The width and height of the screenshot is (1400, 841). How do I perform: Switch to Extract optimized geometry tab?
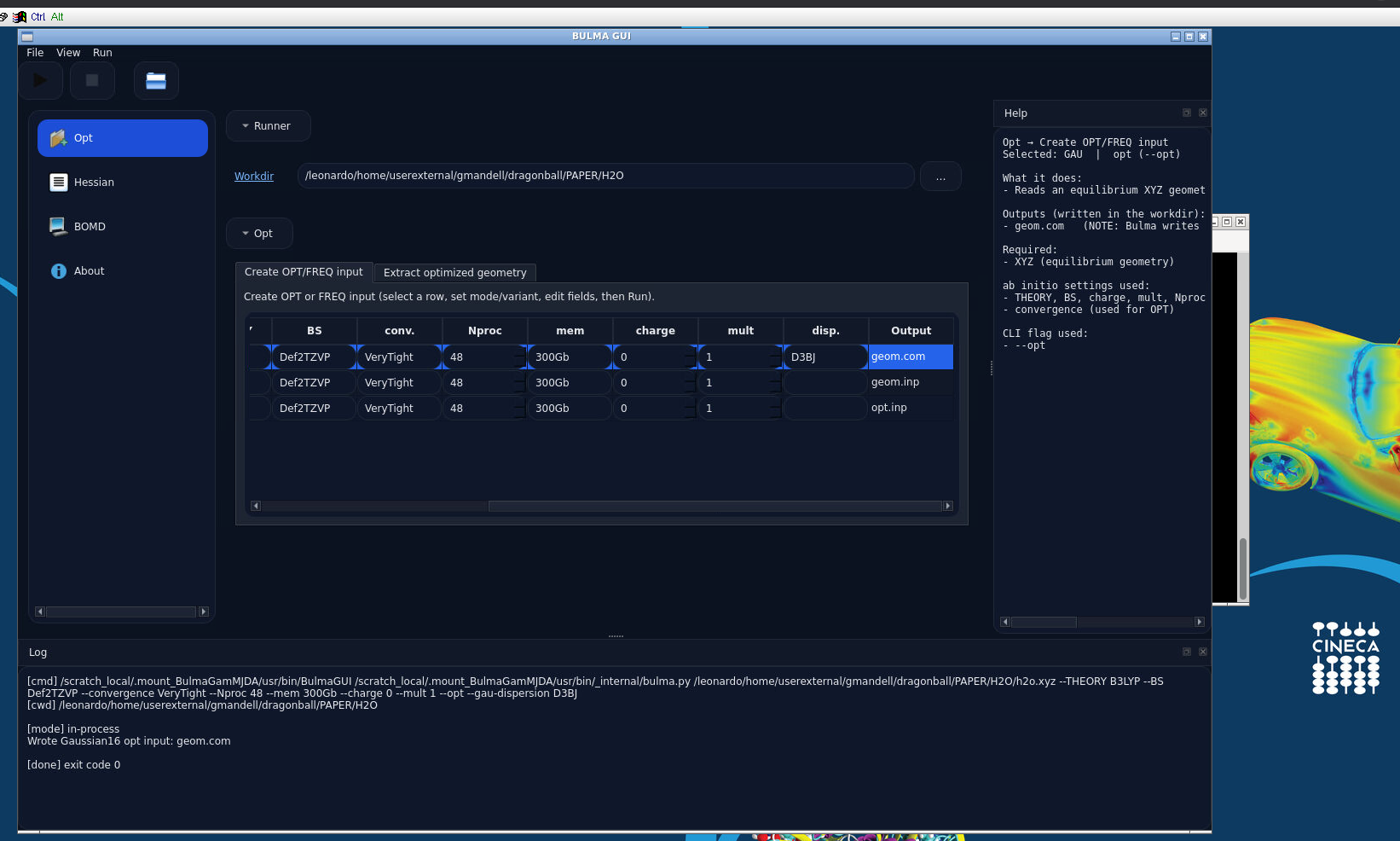coord(454,273)
